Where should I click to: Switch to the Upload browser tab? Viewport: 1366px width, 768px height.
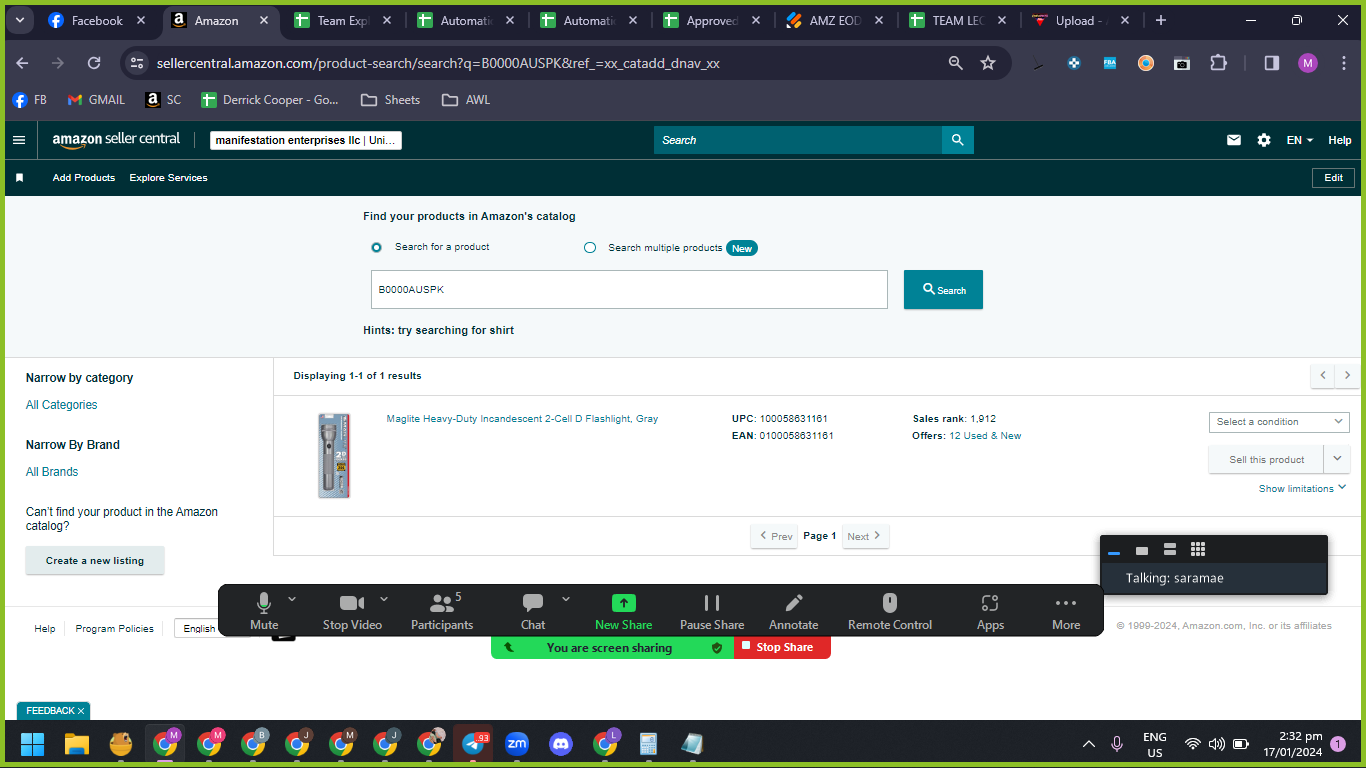[1080, 20]
